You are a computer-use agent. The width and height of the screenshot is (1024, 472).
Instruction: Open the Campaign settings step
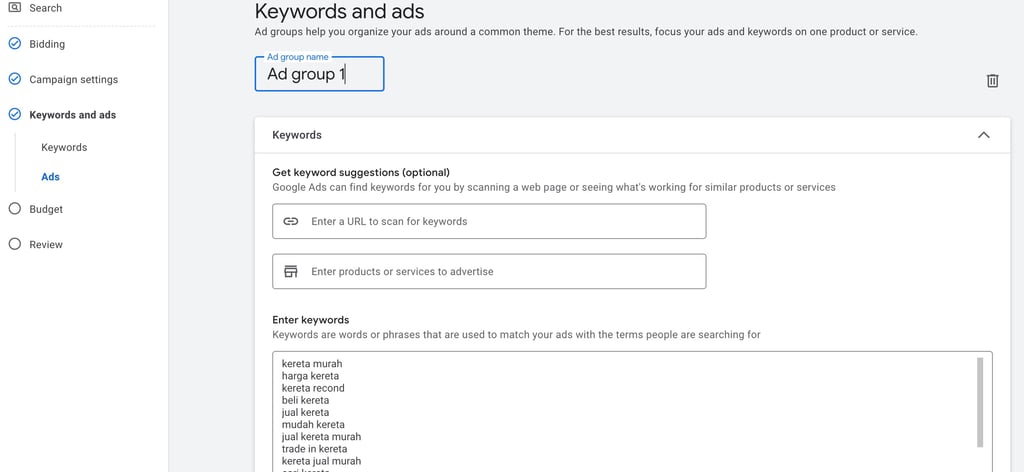(73, 79)
